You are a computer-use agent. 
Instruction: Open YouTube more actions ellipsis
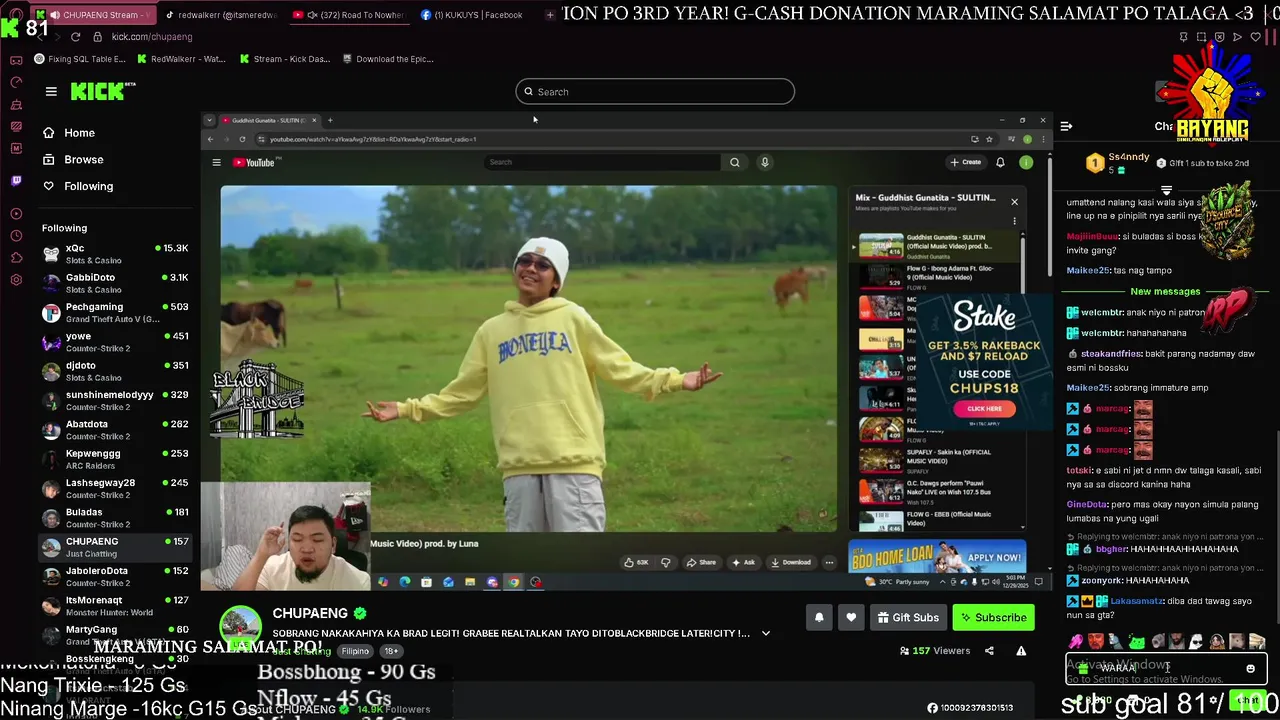click(829, 562)
